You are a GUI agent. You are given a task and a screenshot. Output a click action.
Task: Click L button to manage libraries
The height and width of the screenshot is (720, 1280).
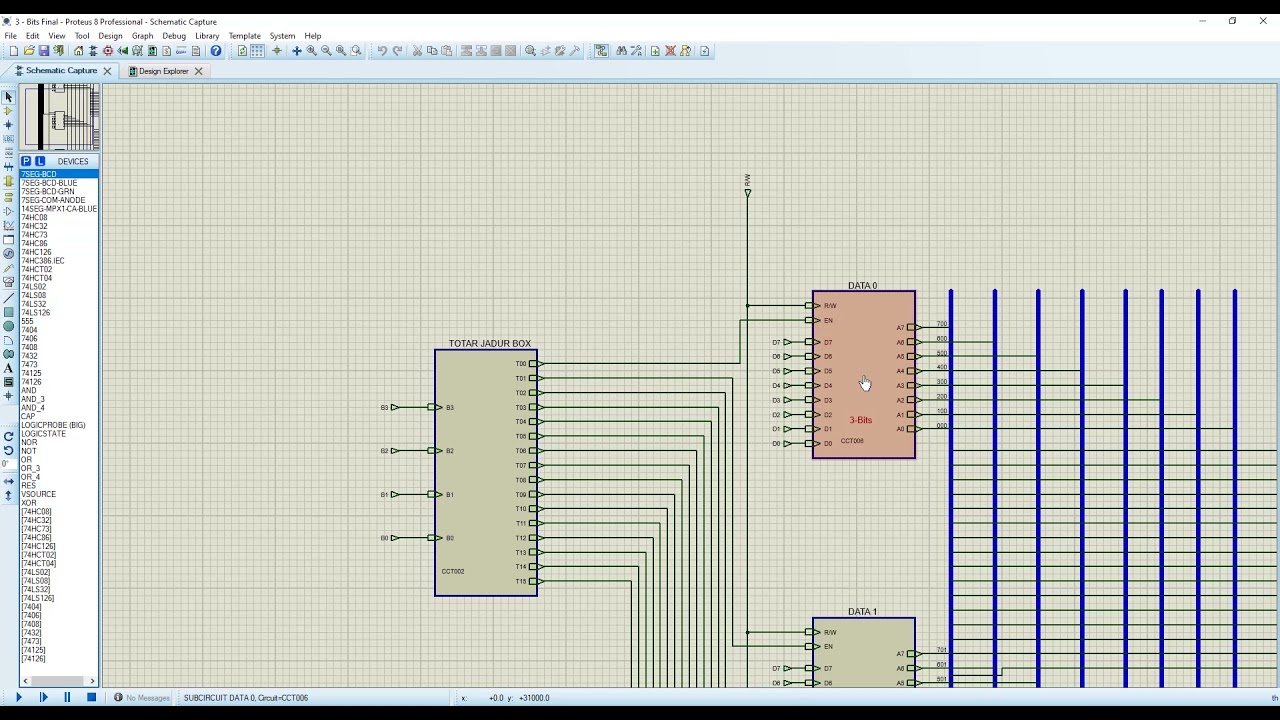[40, 161]
